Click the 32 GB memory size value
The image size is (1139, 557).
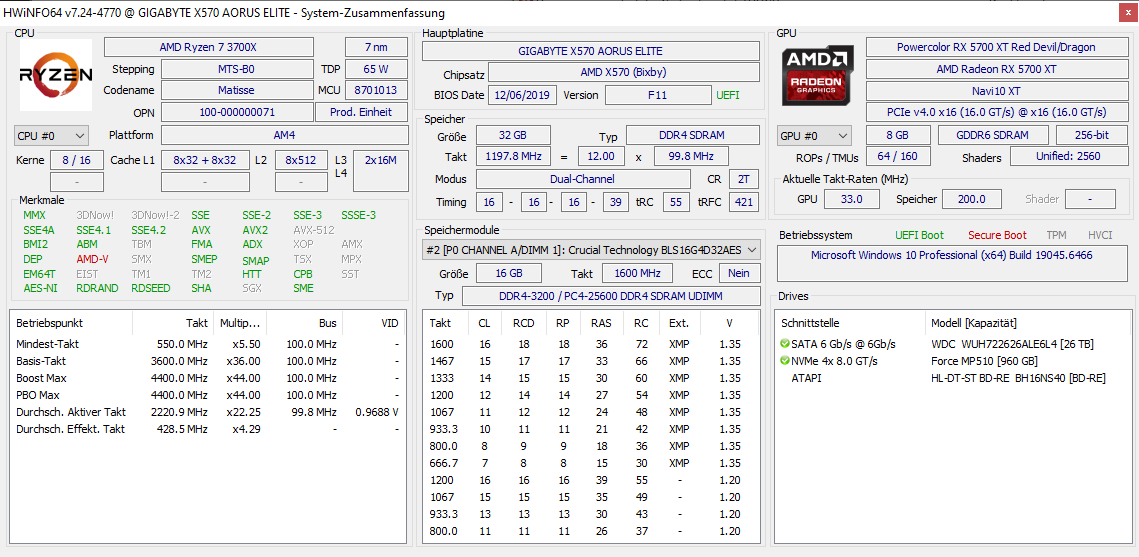[513, 136]
